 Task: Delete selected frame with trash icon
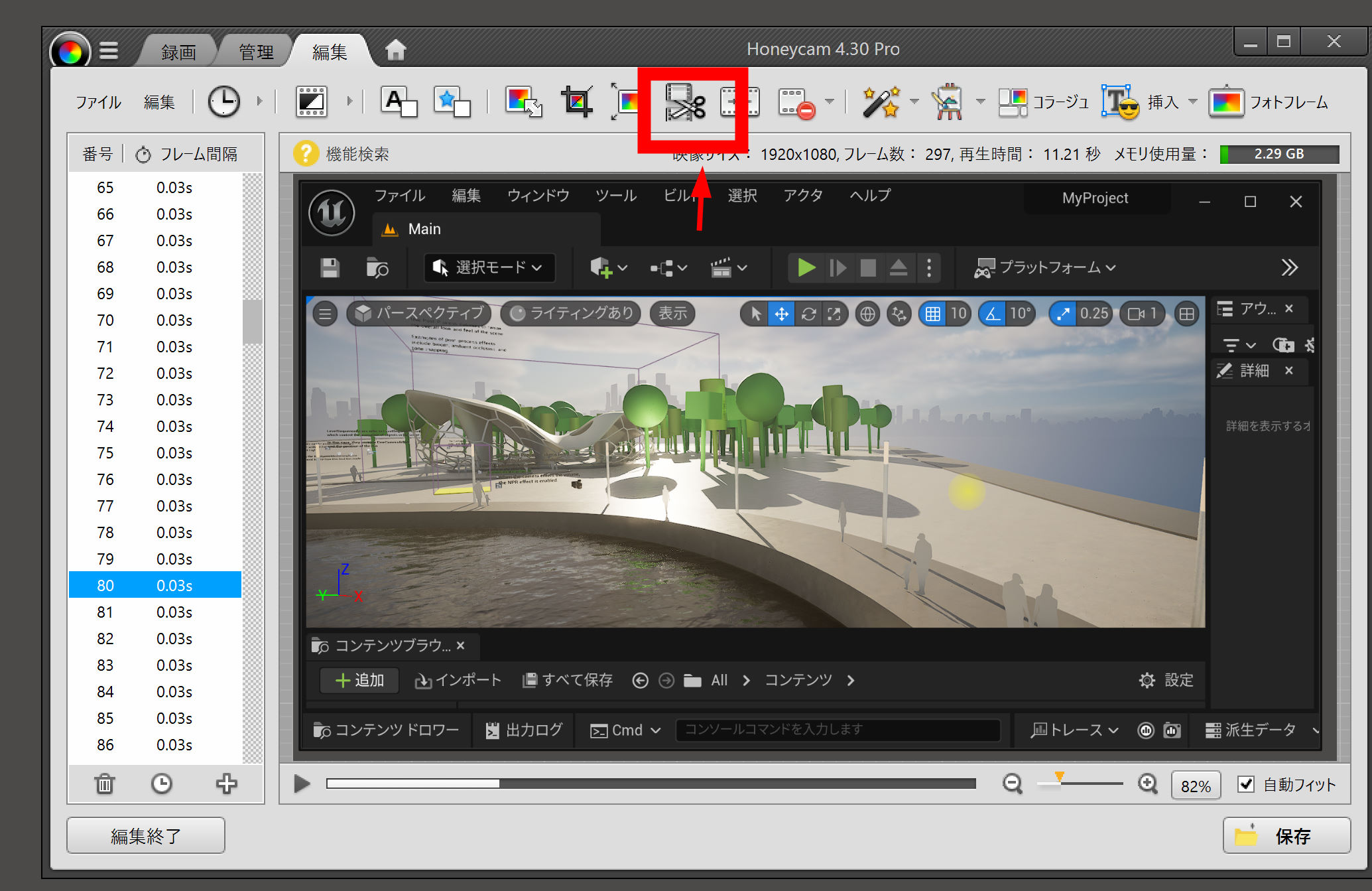105,784
